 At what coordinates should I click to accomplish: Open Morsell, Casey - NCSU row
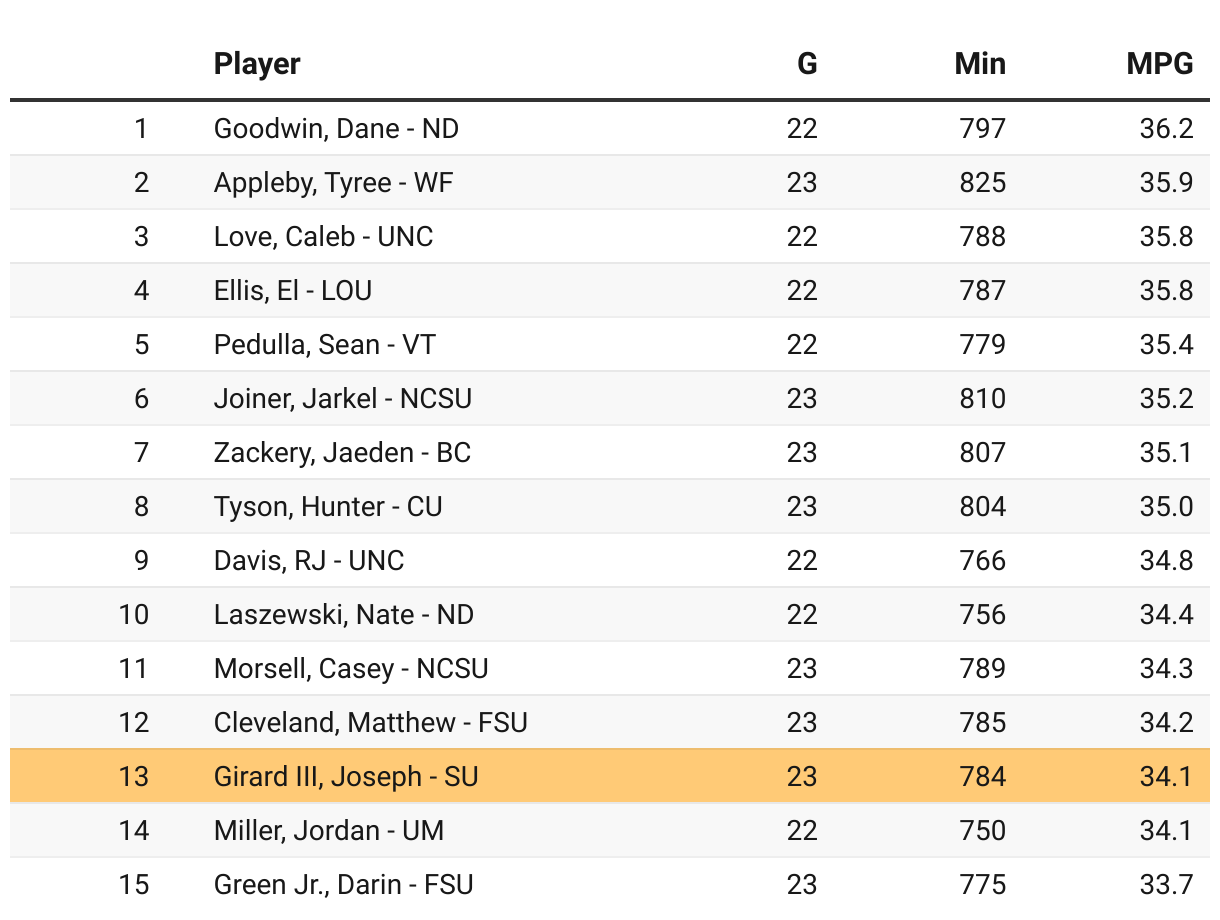610,668
